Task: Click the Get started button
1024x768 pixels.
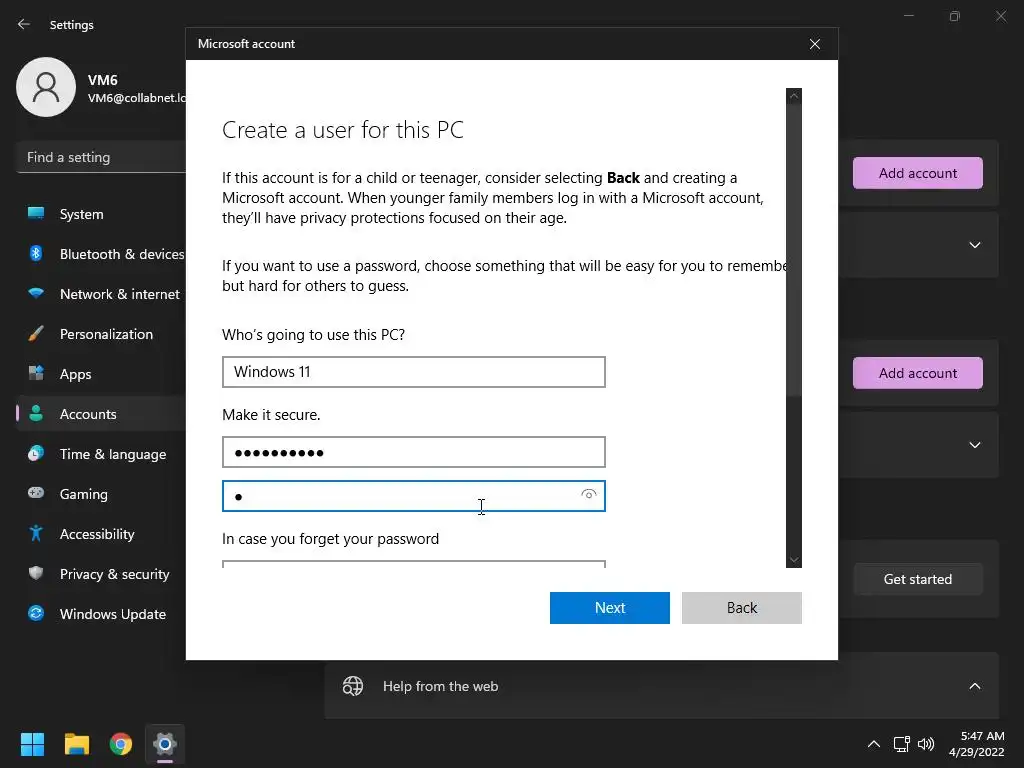Action: tap(917, 579)
